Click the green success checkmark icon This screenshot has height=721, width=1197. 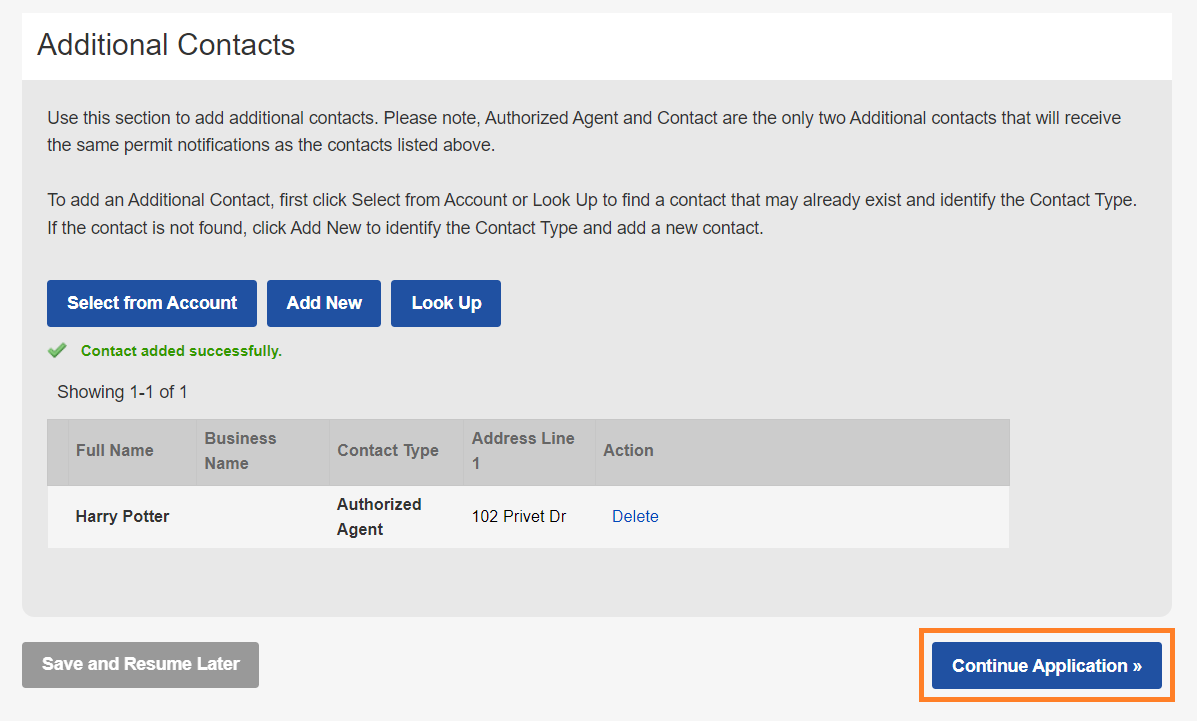(57, 351)
